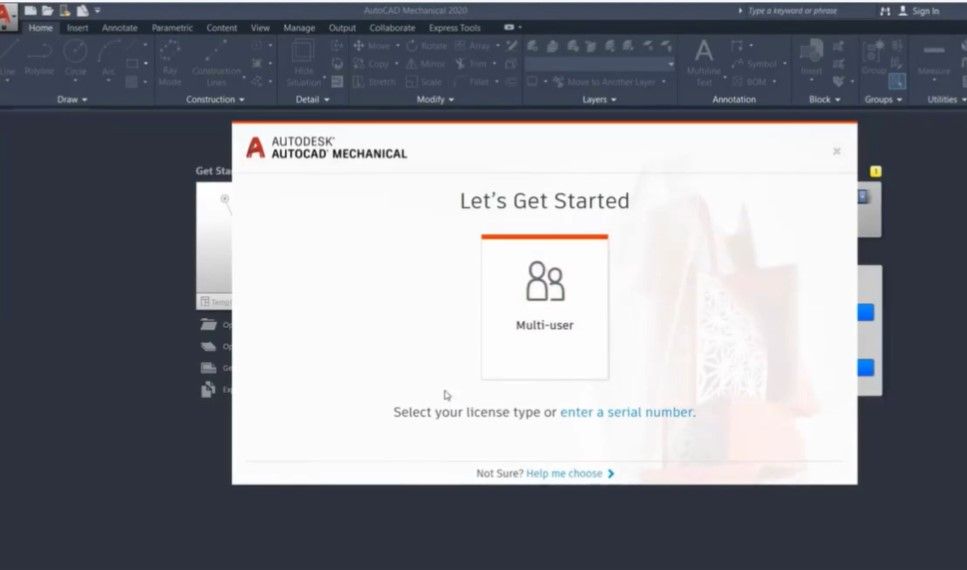Expand the Detail panel

[313, 99]
